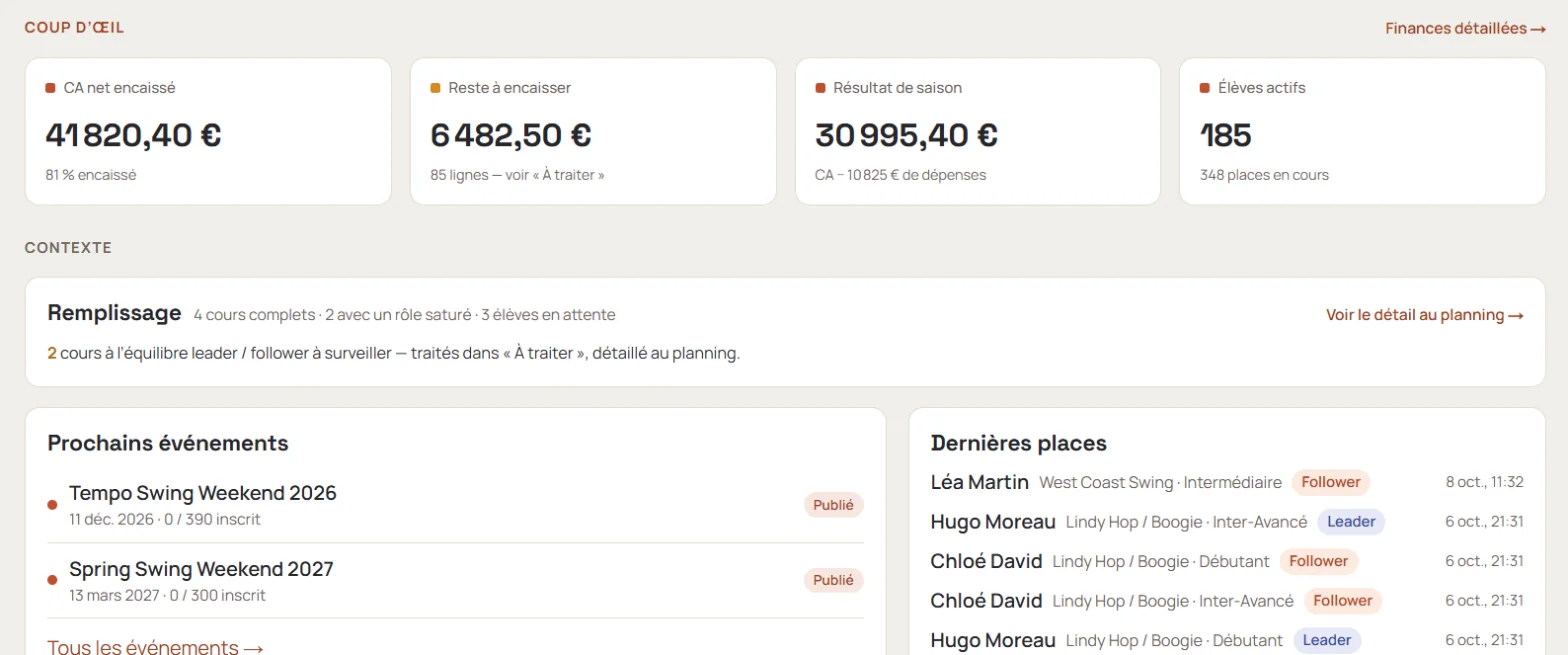The height and width of the screenshot is (655, 1568).
Task: Open the Tous les événements link
Action: coord(155,647)
